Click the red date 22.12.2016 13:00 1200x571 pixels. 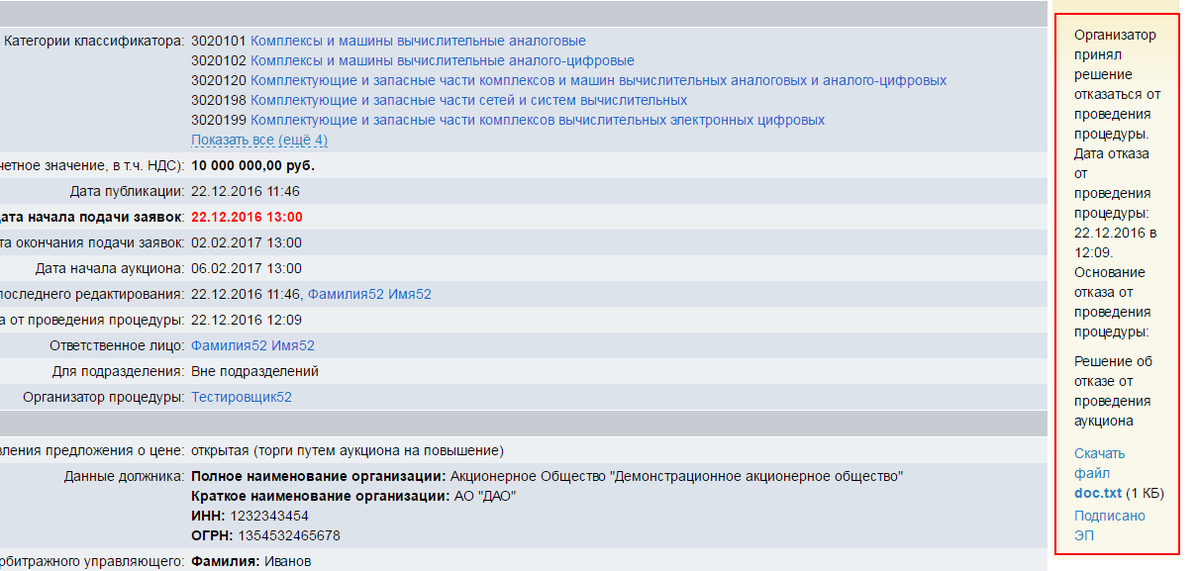246,217
